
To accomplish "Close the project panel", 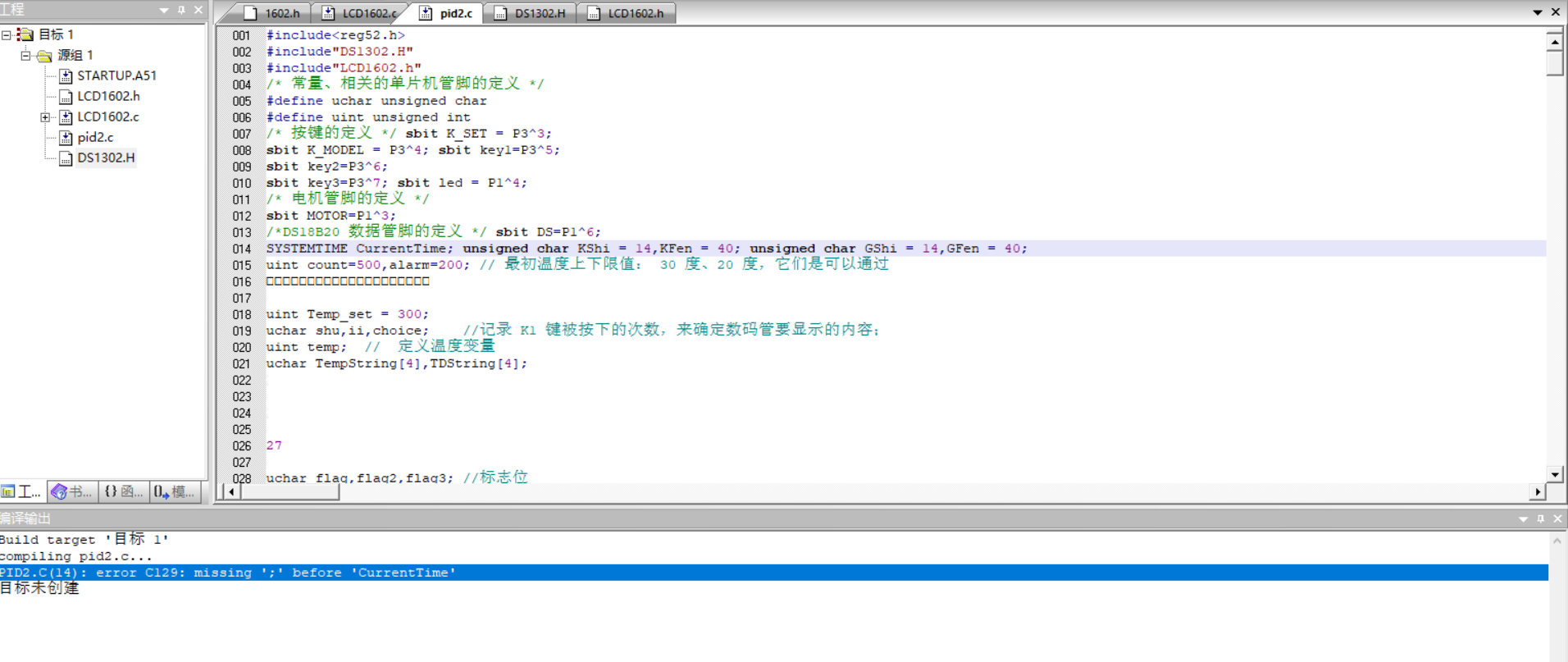I will (198, 11).
